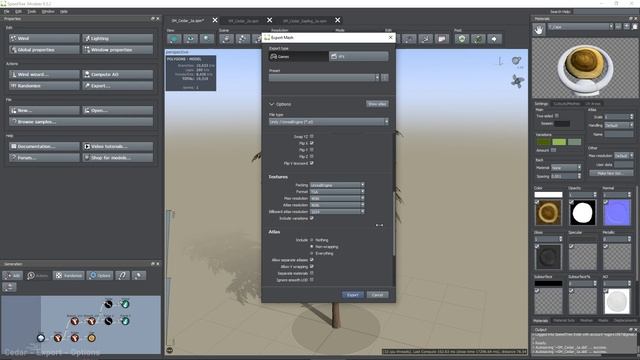Click the white Color swatch
Viewport: 640px width, 360px height.
click(548, 195)
